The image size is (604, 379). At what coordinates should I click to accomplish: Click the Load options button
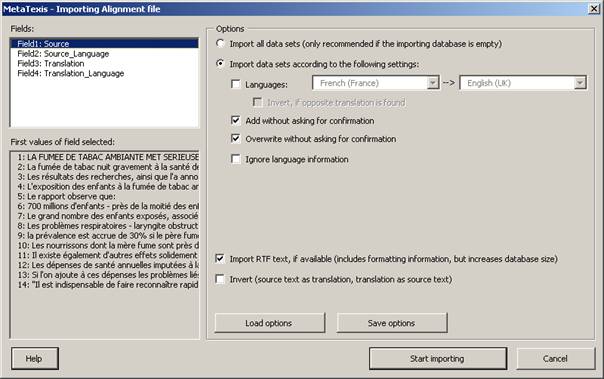[270, 323]
